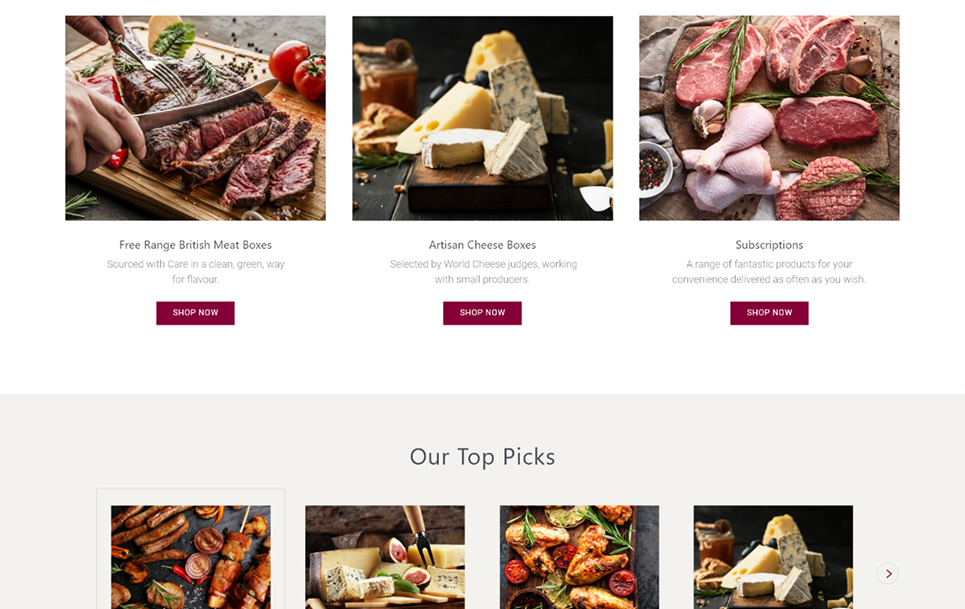Open the raw meat subscriptions image

point(769,118)
